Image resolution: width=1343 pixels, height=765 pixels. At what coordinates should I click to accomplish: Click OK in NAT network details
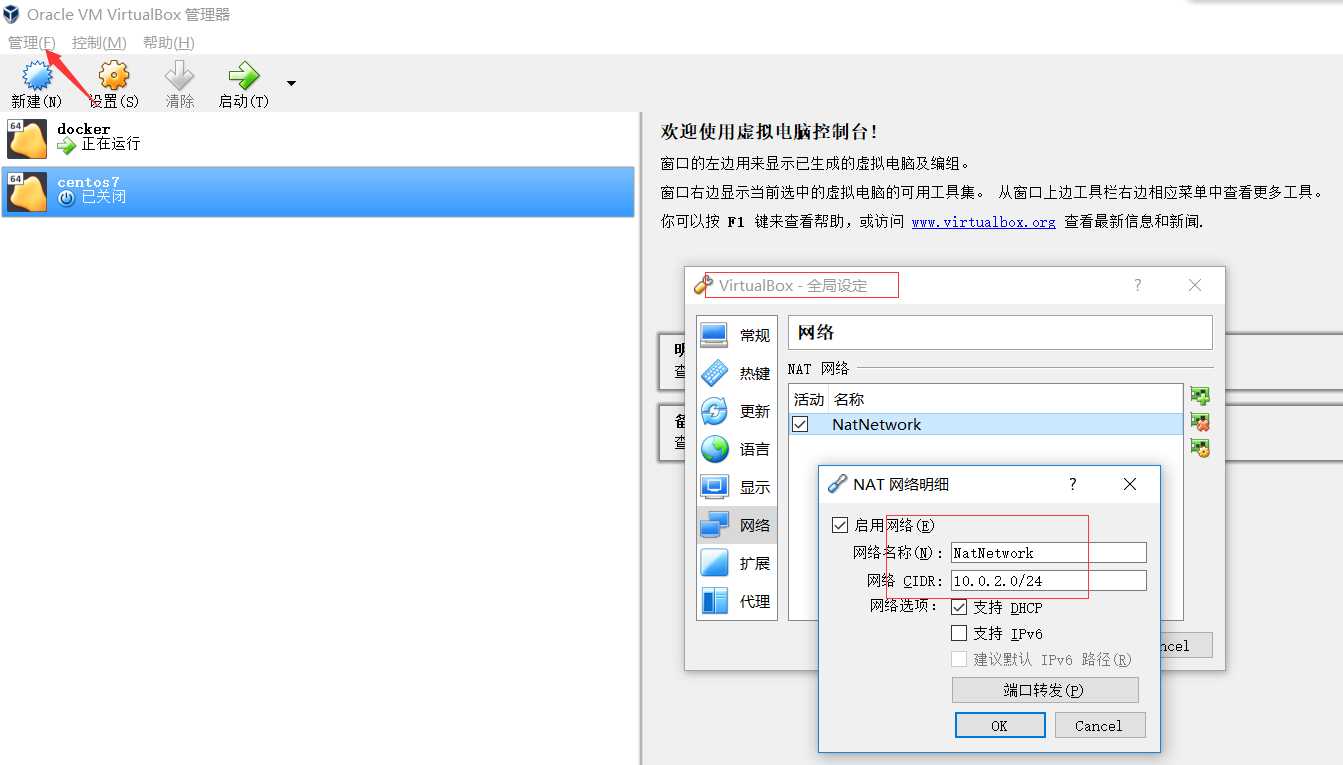click(1000, 726)
